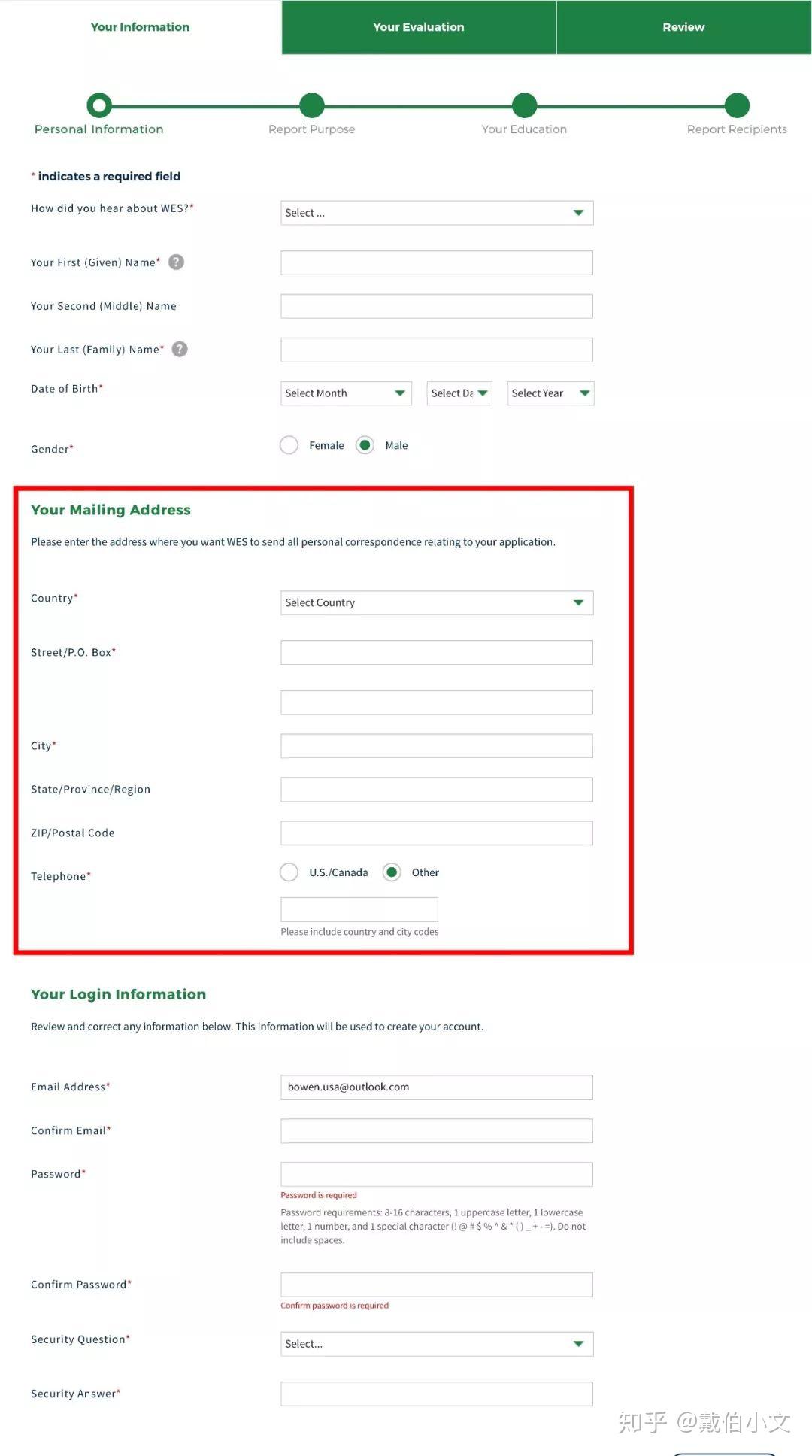This screenshot has width=812, height=1456.
Task: Click the Your Education step circle
Action: tap(525, 105)
